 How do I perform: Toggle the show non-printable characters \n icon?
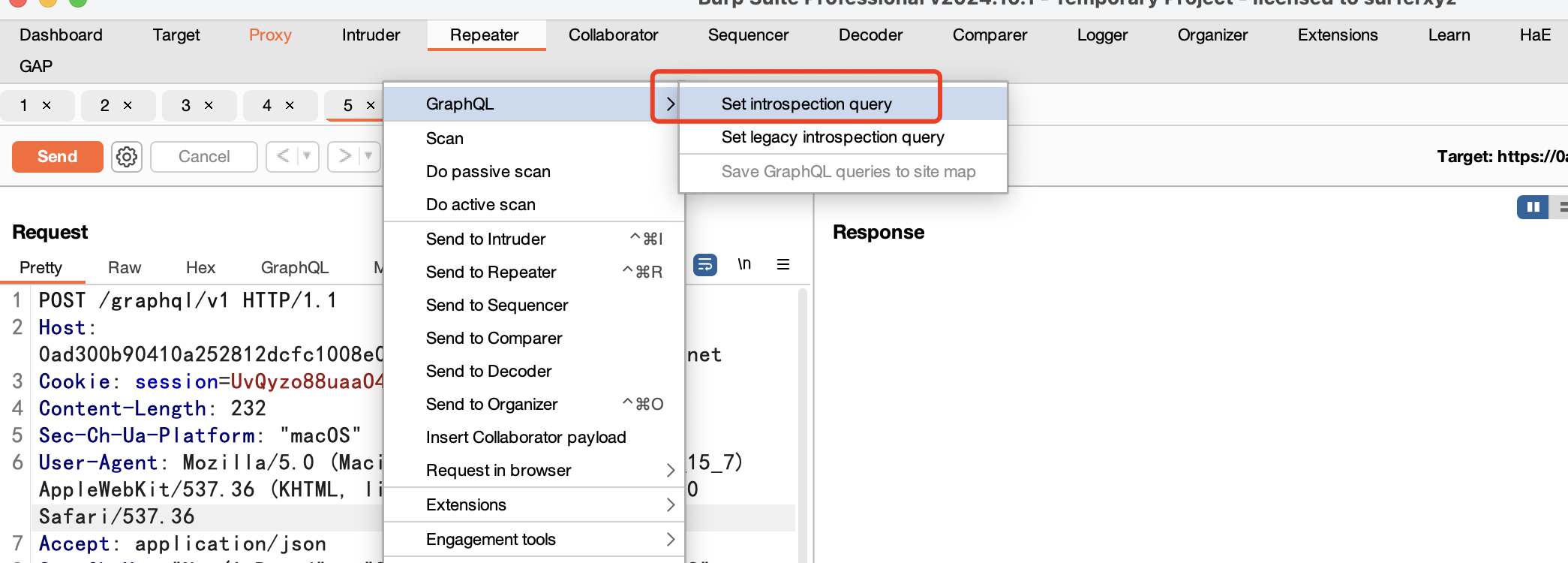click(x=743, y=264)
